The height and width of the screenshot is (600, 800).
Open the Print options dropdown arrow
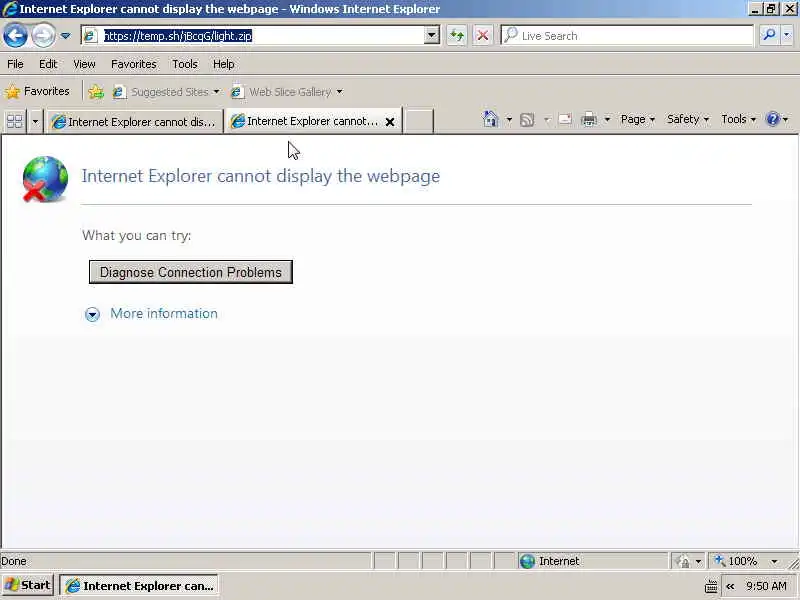tap(607, 119)
